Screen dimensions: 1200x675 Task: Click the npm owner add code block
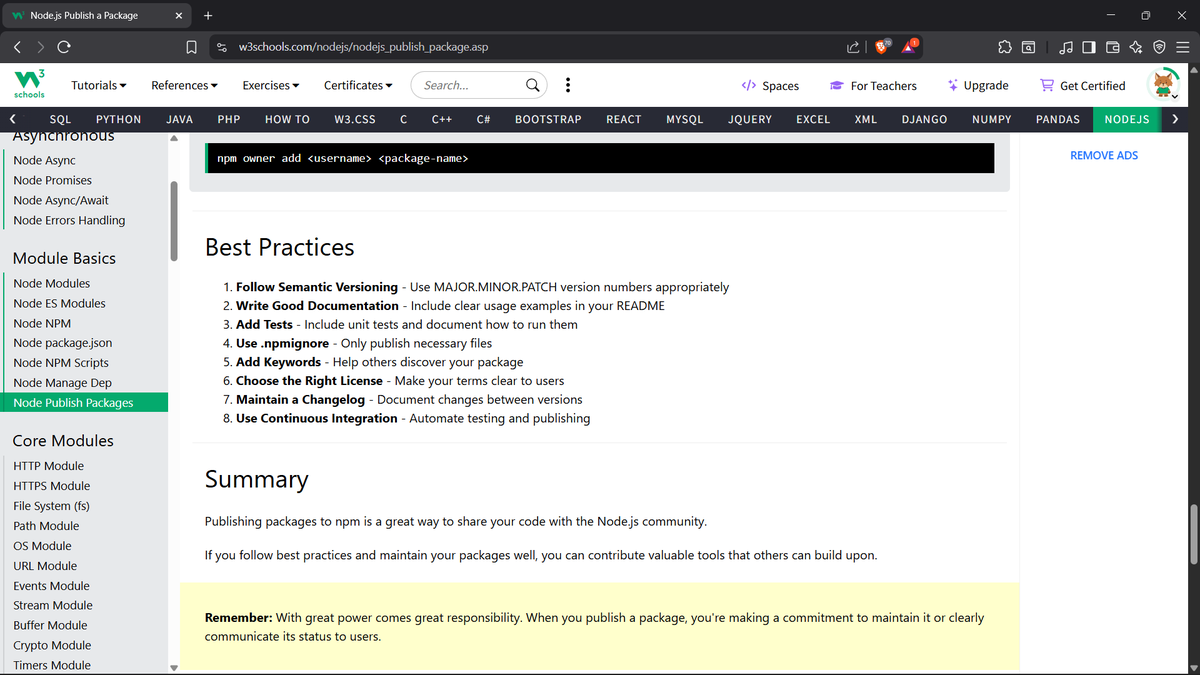click(600, 158)
